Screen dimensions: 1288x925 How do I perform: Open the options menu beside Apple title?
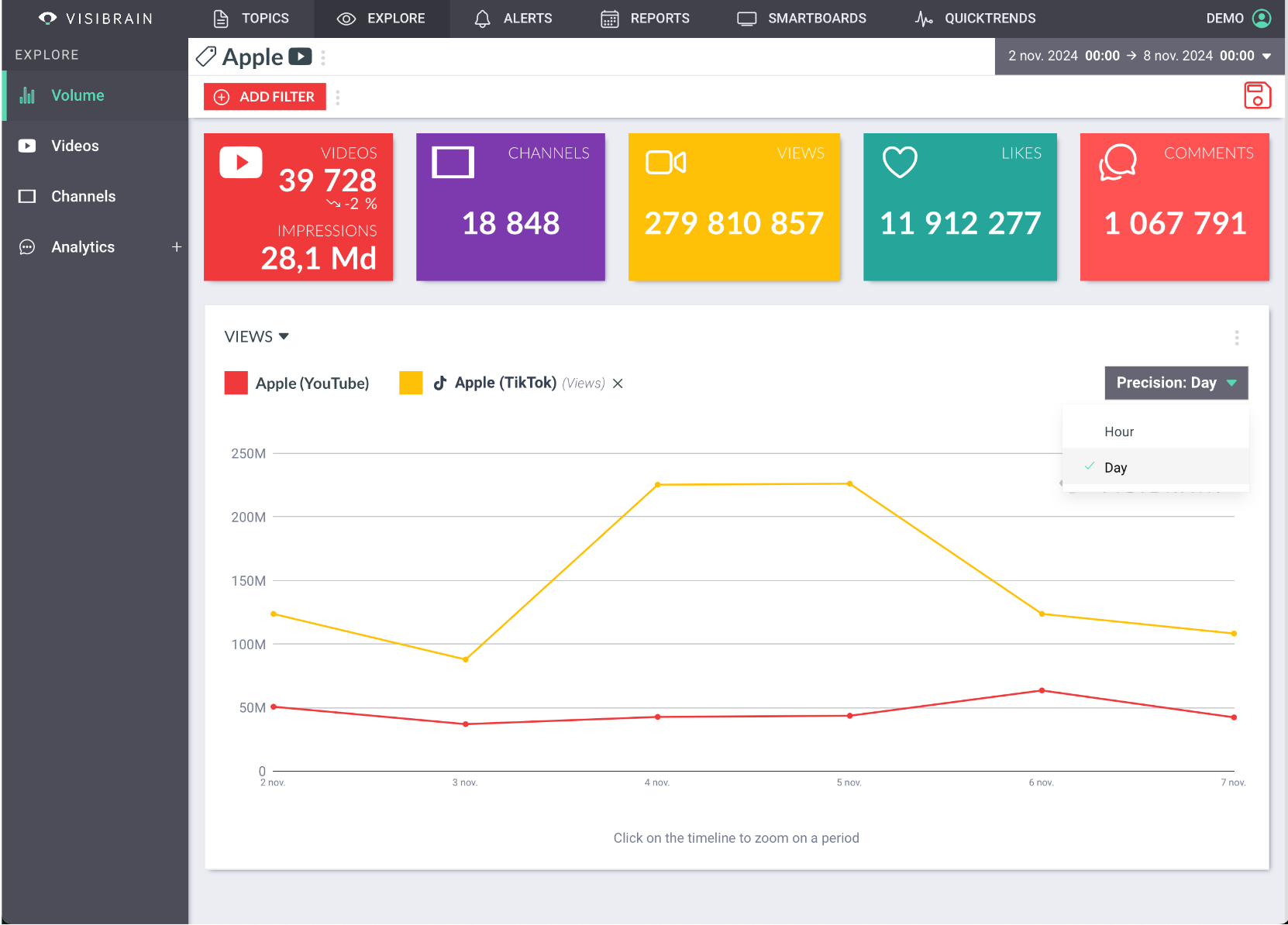323,57
